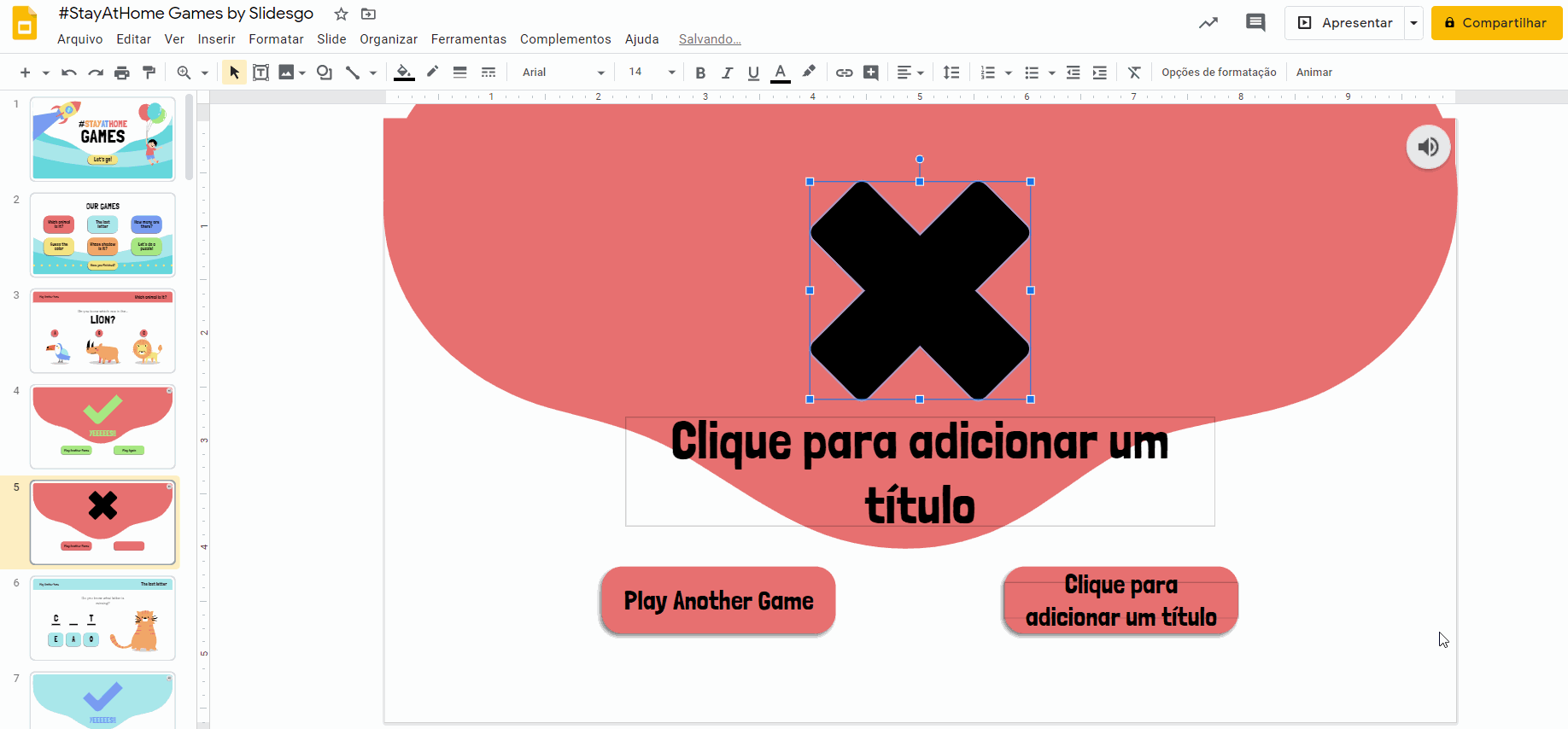
Task: Open the comments history icon
Action: coord(1255,23)
